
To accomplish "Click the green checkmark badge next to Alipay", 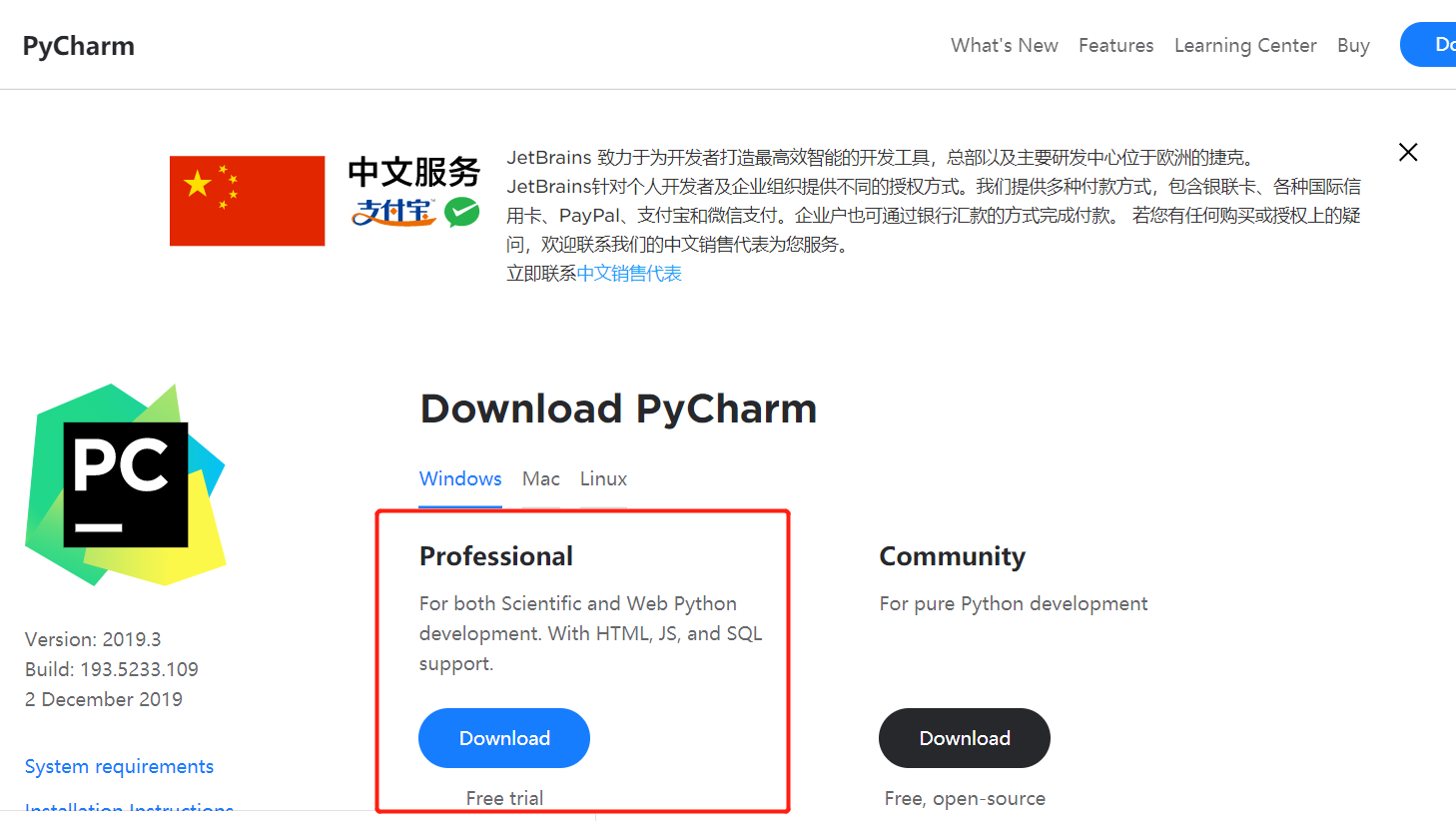I will pyautogui.click(x=460, y=214).
